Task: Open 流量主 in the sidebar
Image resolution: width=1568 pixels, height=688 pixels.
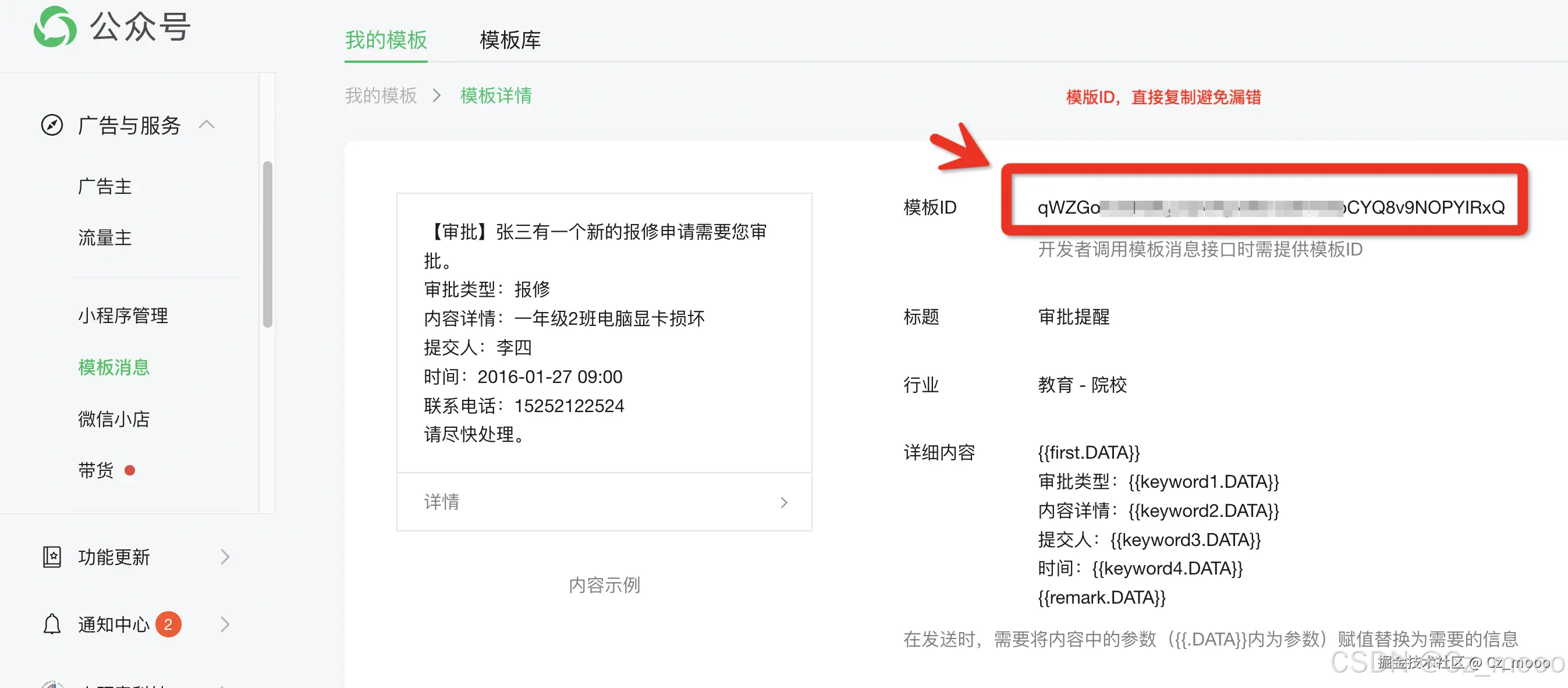Action: (x=105, y=237)
